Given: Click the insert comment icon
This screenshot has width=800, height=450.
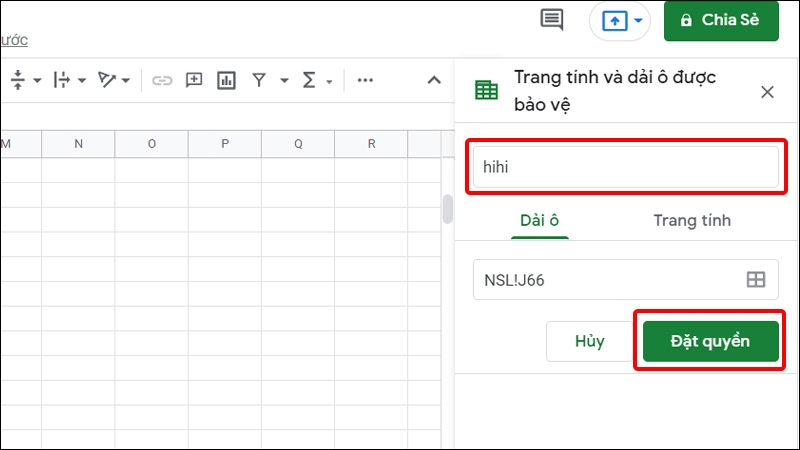Looking at the screenshot, I should tap(194, 80).
